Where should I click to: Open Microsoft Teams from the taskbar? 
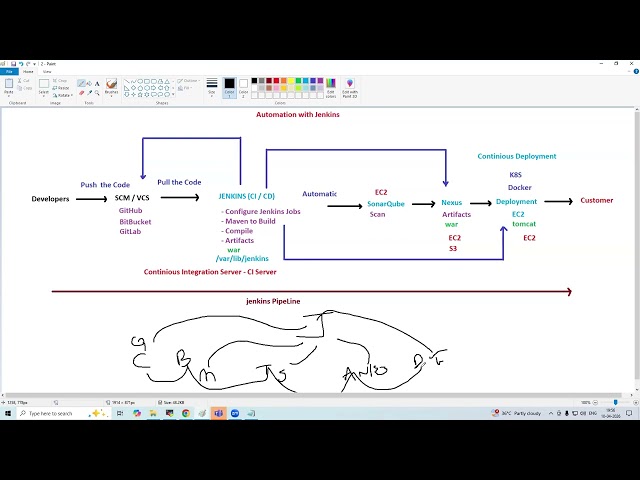[x=218, y=413]
